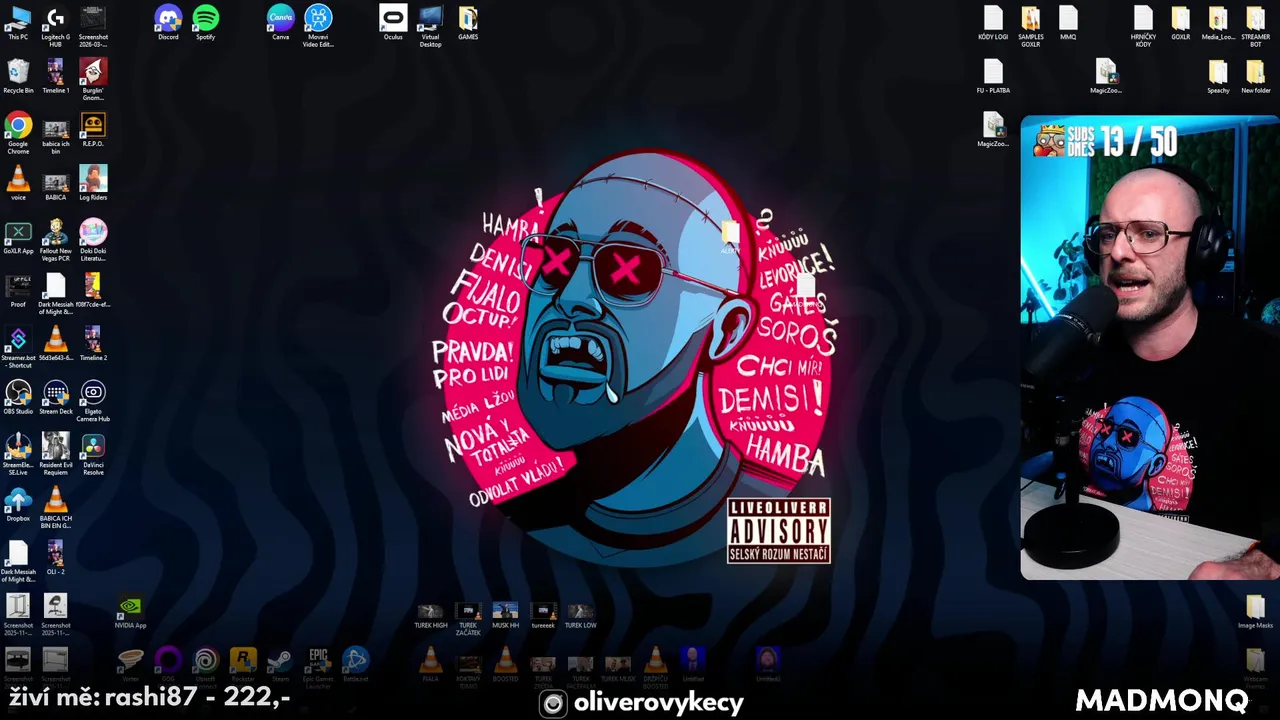Launch Burglin' Gnomes game shortcut
This screenshot has width=1280, height=720.
[93, 79]
